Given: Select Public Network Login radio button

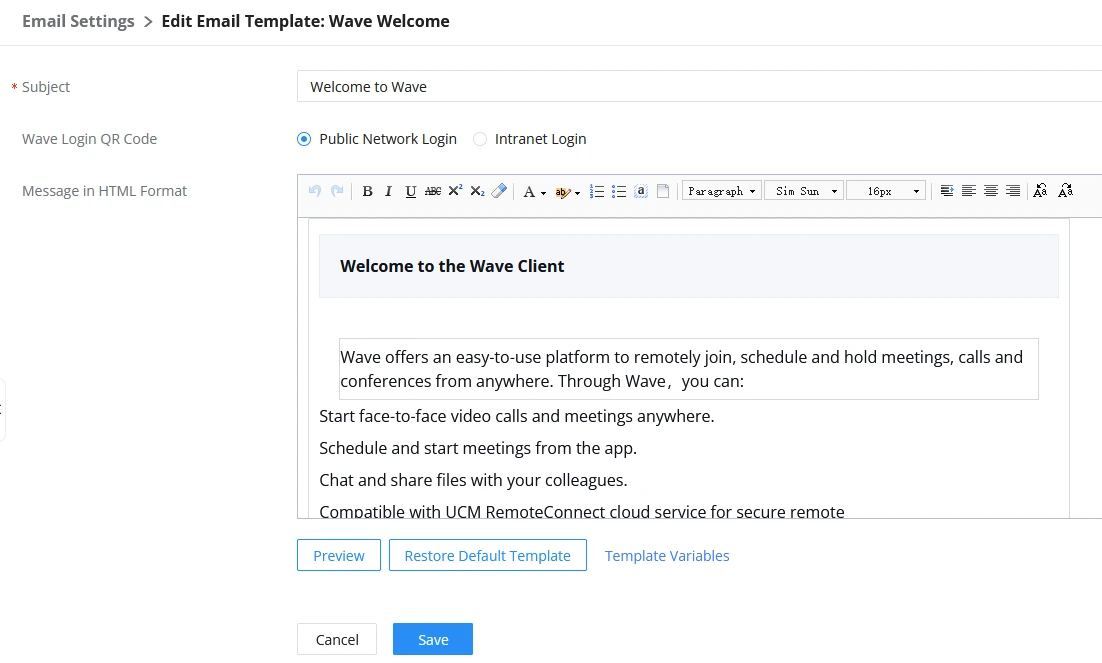Looking at the screenshot, I should [304, 139].
